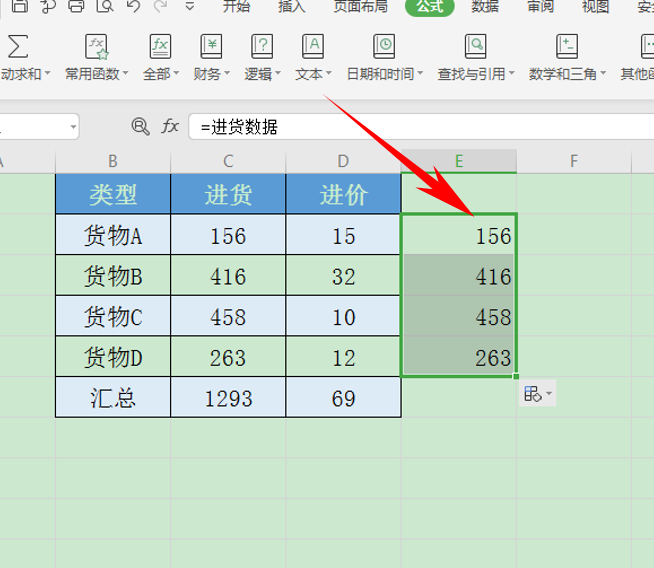Select cell with 10 in 进价 column
Image resolution: width=654 pixels, height=568 pixels.
point(343,316)
